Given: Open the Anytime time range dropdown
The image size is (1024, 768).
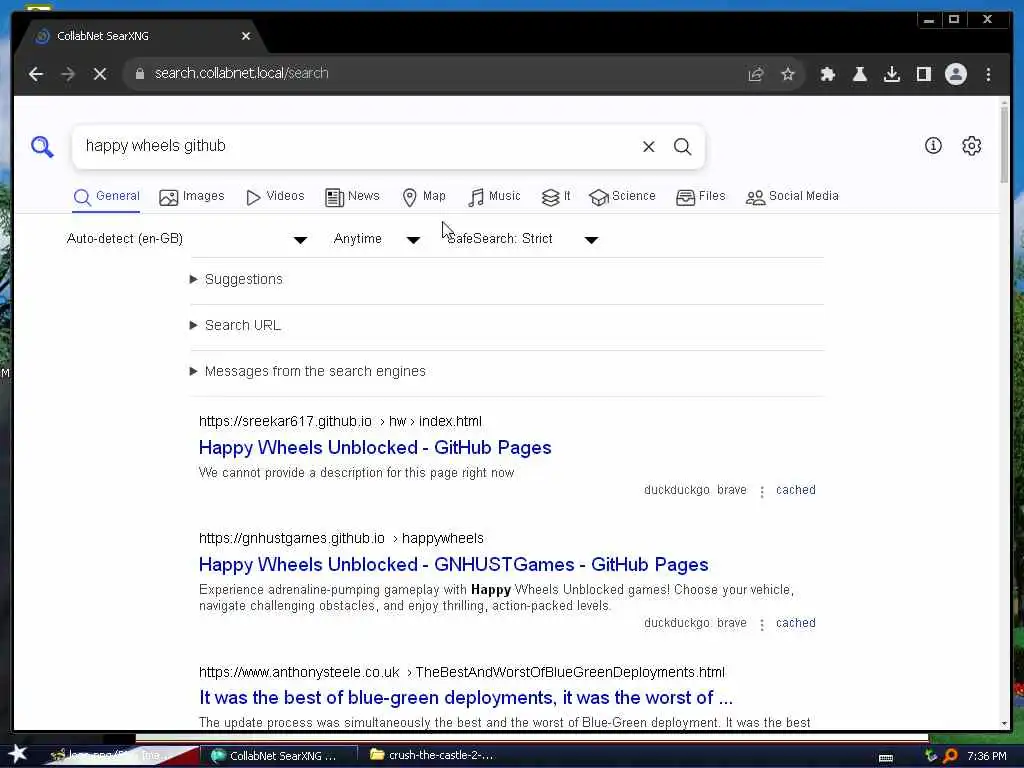Looking at the screenshot, I should 377,239.
